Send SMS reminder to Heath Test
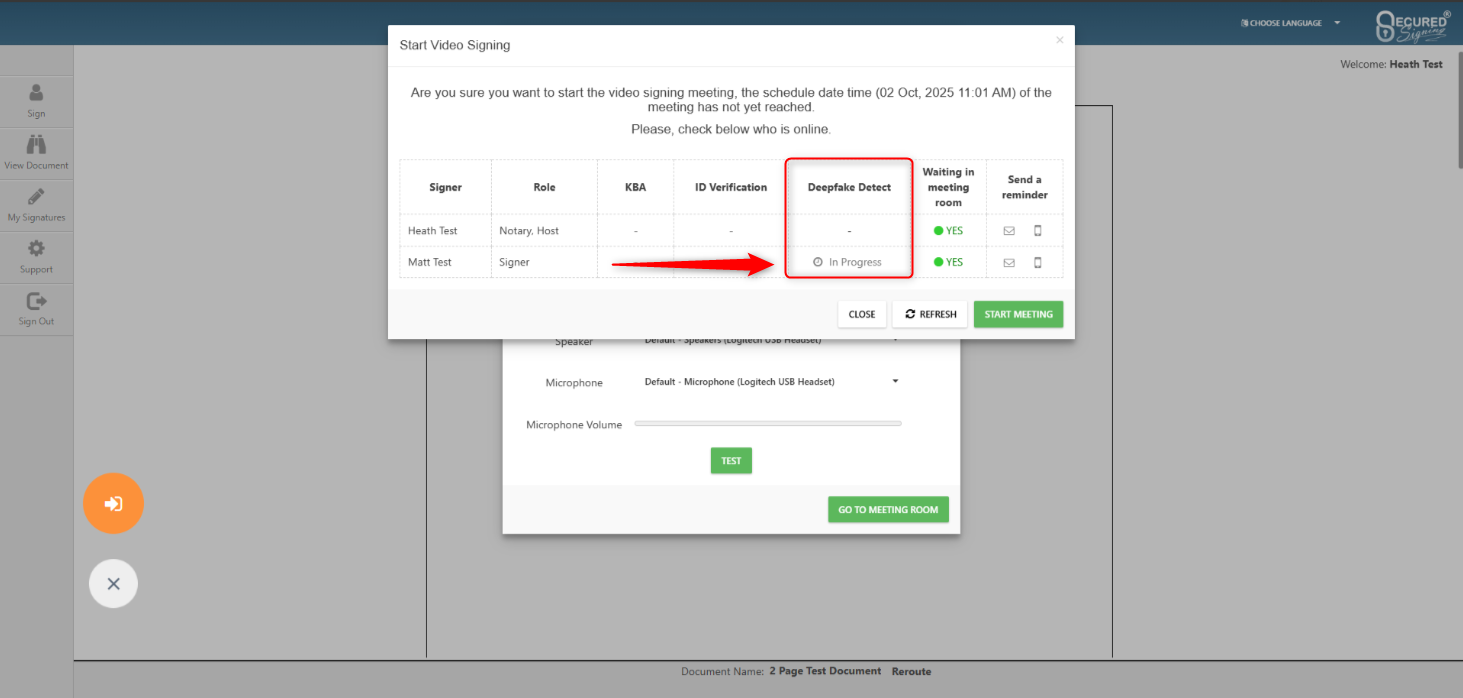This screenshot has height=698, width=1463. (x=1037, y=231)
